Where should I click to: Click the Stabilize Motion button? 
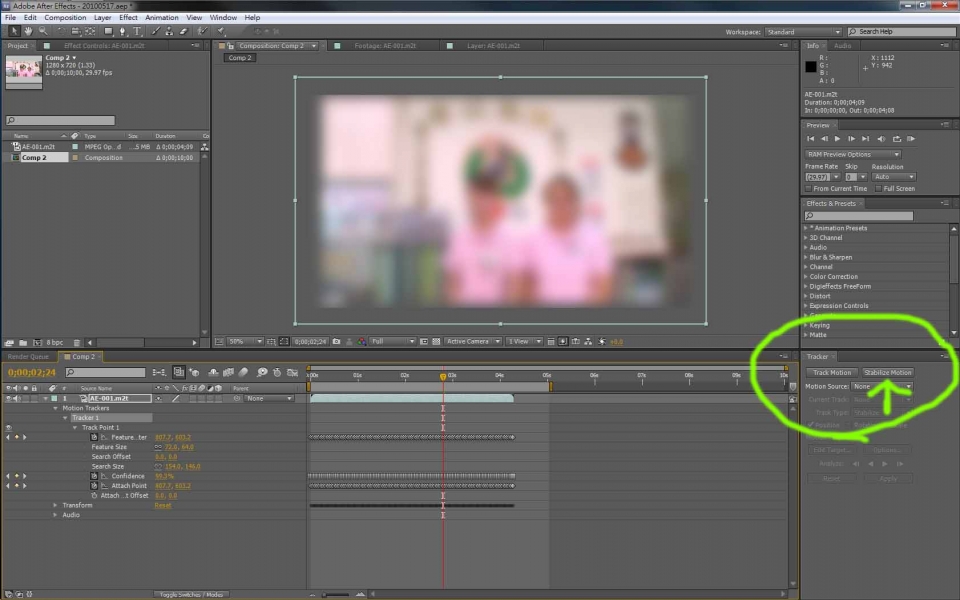[x=888, y=372]
